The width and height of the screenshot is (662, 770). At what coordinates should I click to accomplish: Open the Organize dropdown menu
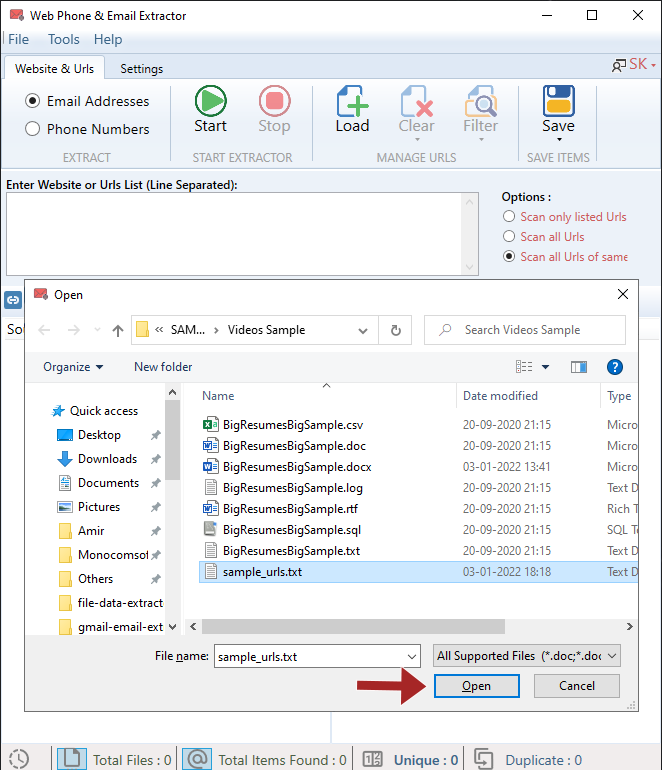[x=73, y=367]
